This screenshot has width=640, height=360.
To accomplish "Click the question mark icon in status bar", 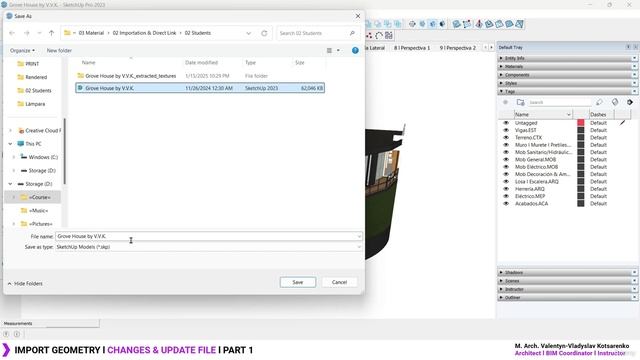I will (x=6, y=334).
